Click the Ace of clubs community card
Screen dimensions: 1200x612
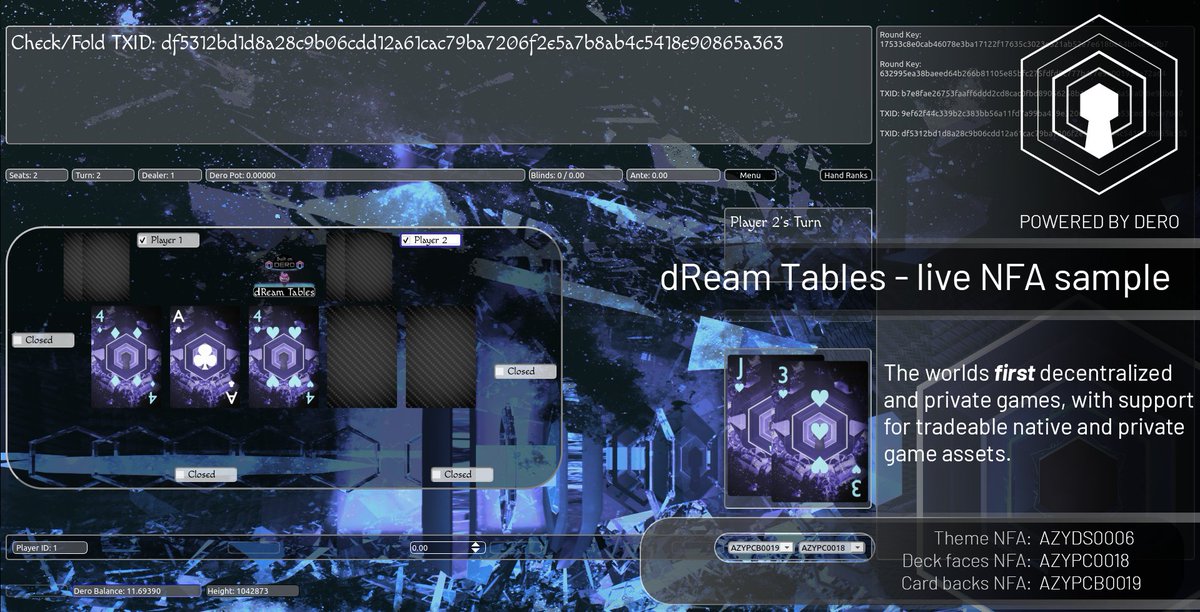pyautogui.click(x=205, y=357)
